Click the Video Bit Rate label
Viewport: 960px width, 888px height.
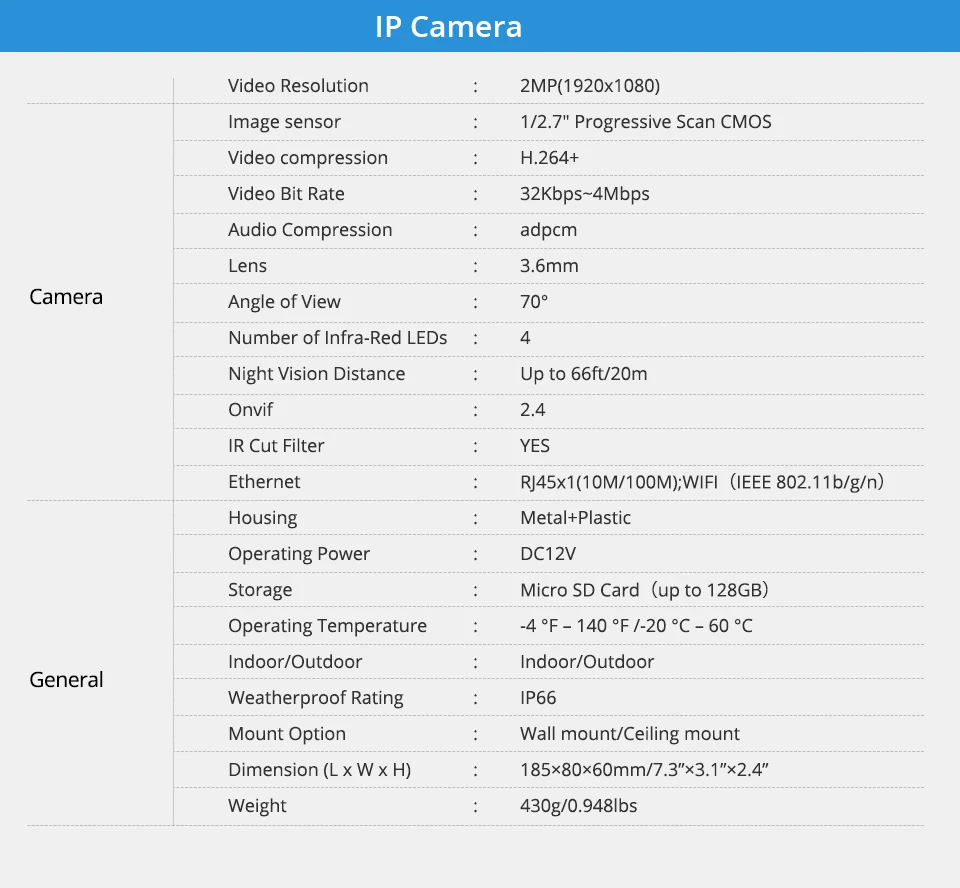(286, 194)
